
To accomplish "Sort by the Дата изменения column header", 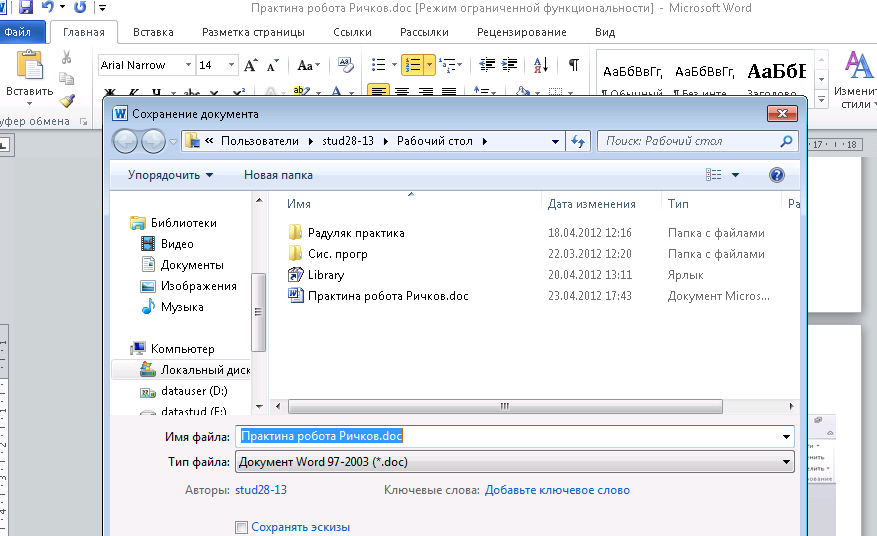I will tap(591, 204).
